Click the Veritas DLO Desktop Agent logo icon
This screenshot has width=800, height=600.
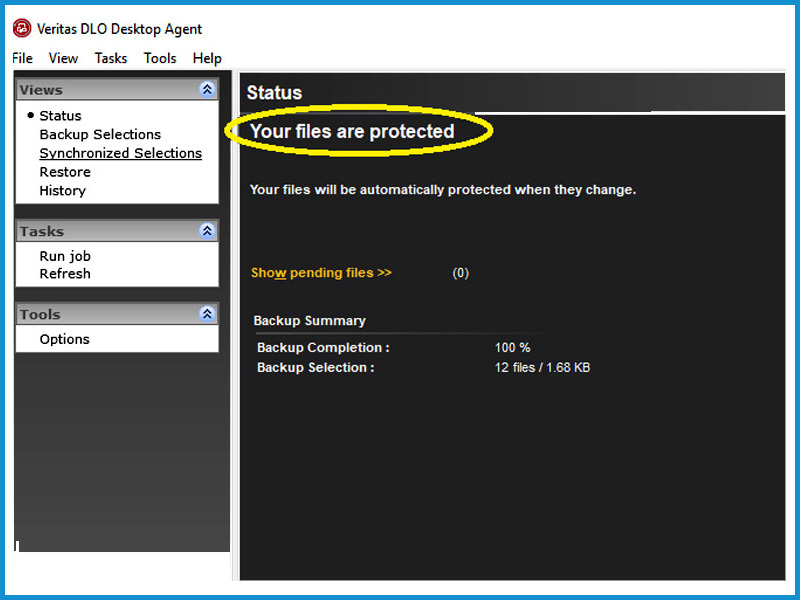21,29
